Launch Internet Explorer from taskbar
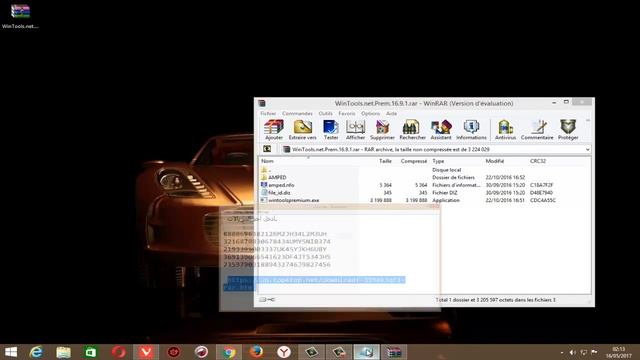The image size is (640, 360). (36, 352)
